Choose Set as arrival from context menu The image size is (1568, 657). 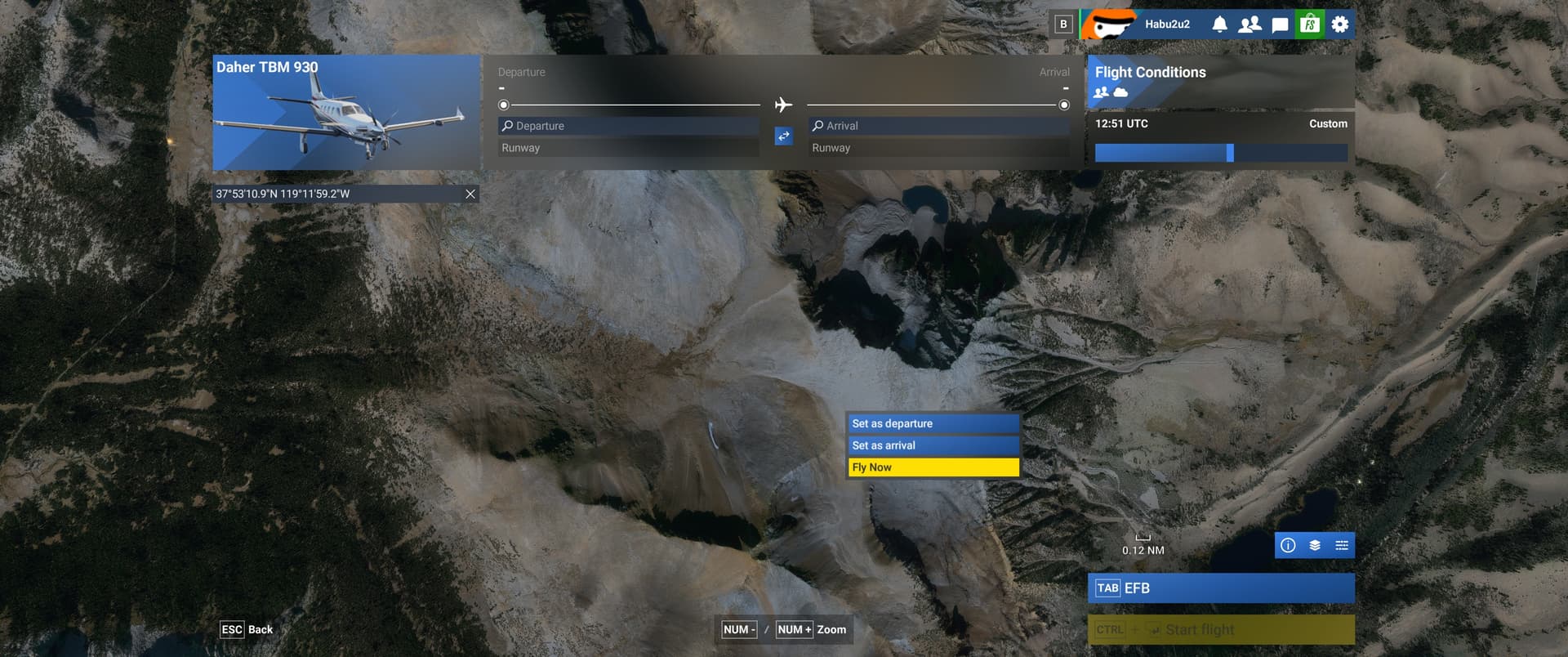coord(933,445)
